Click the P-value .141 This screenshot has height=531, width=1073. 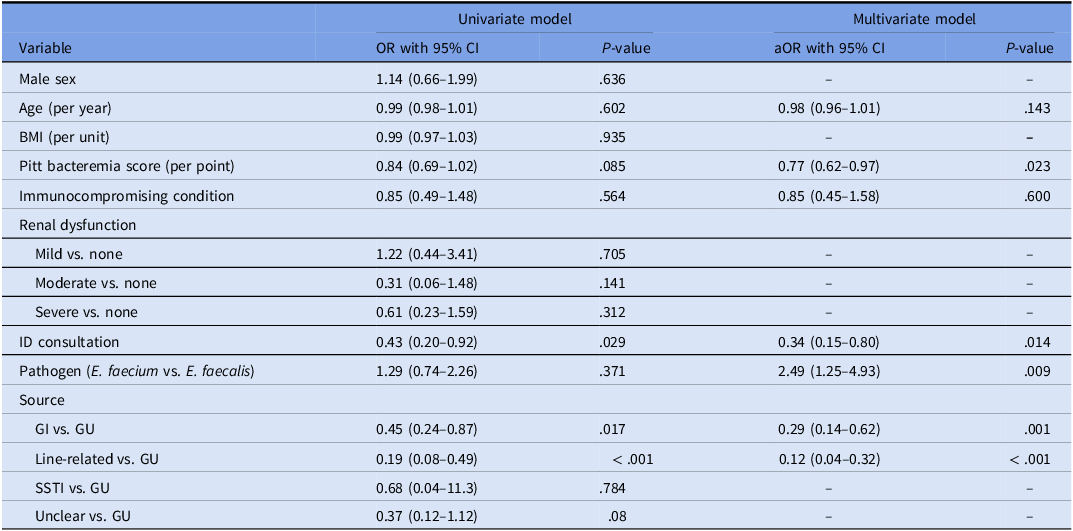(x=612, y=283)
